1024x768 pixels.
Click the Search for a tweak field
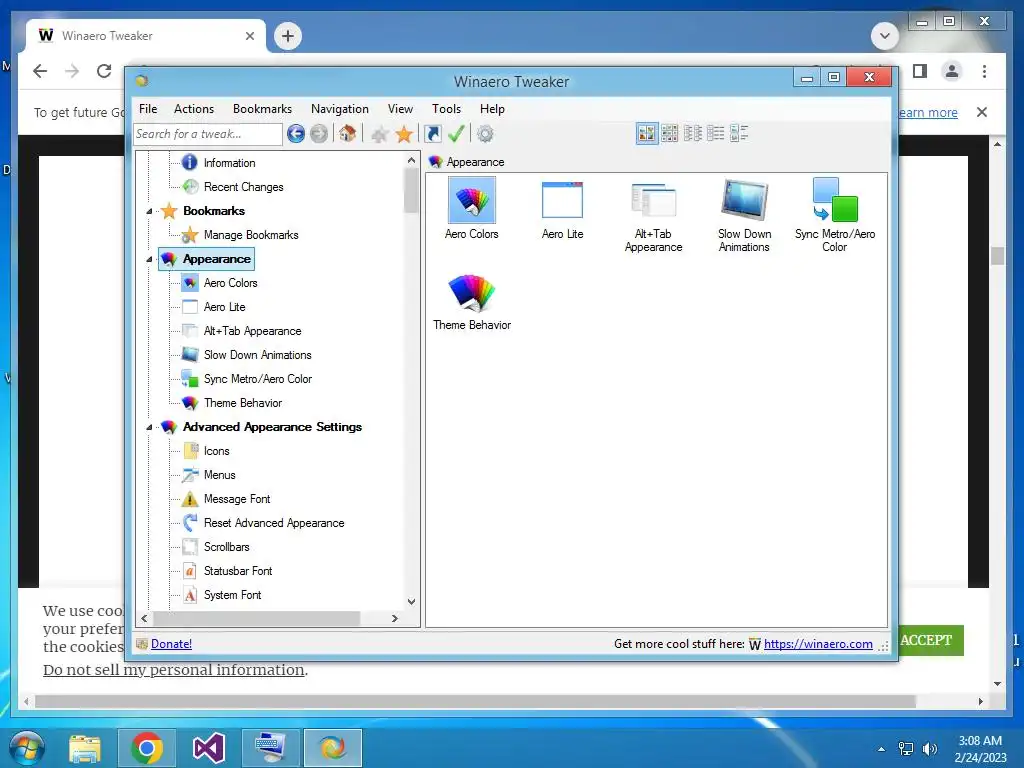[208, 134]
